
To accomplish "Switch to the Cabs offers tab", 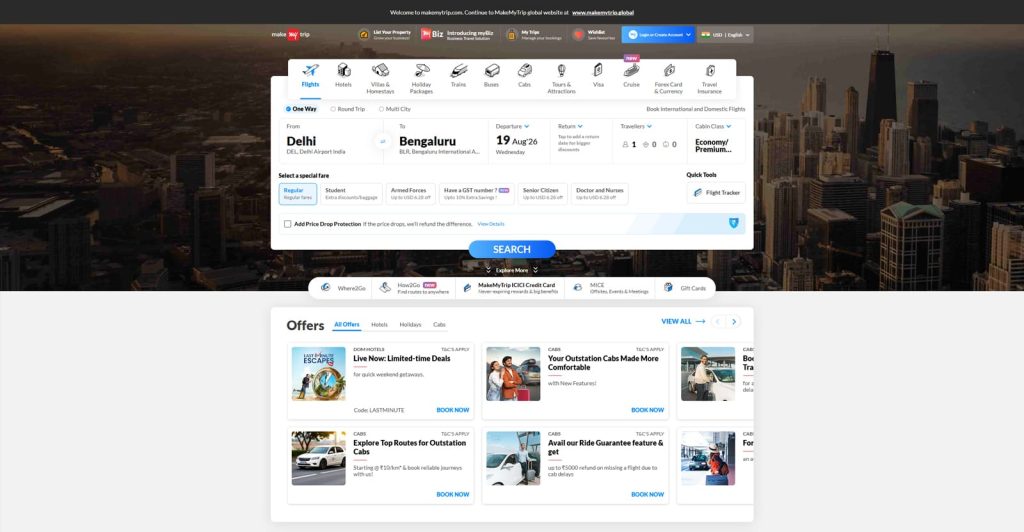I will click(440, 324).
